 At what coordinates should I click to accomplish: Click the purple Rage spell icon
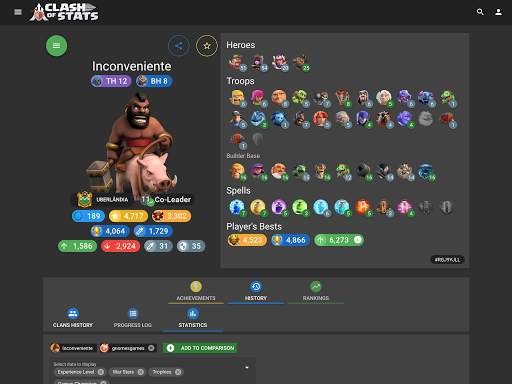click(279, 207)
